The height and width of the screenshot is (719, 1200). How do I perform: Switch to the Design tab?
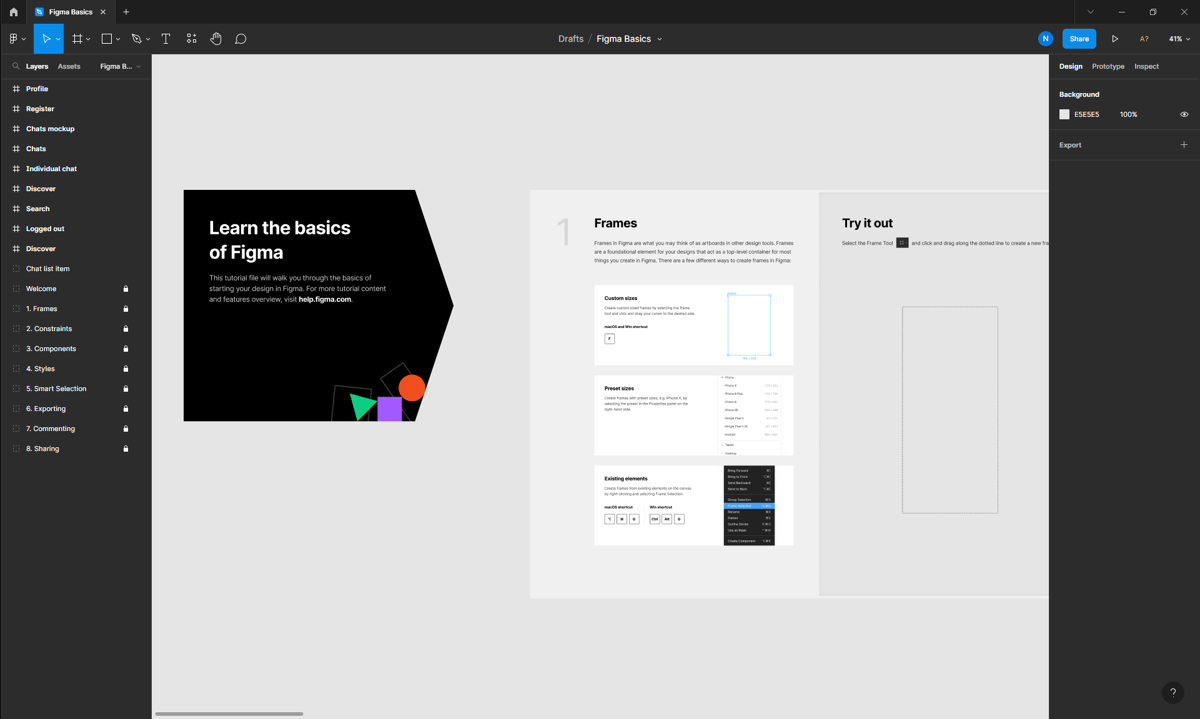(x=1070, y=66)
